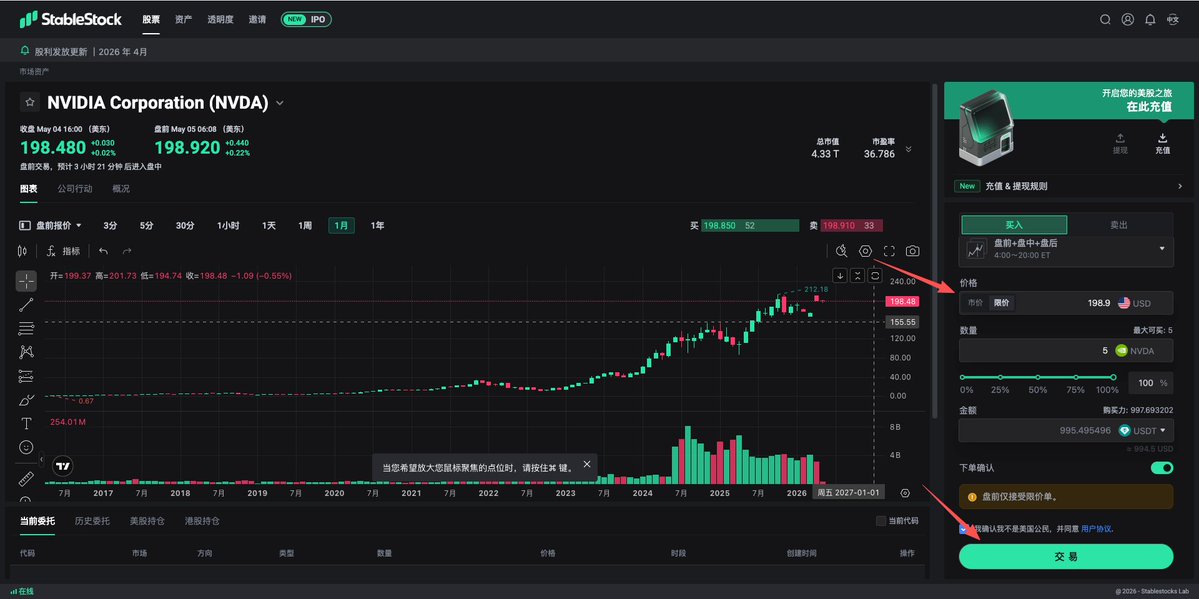The height and width of the screenshot is (599, 1199).
Task: Click the green 交易 trade button
Action: click(1066, 556)
